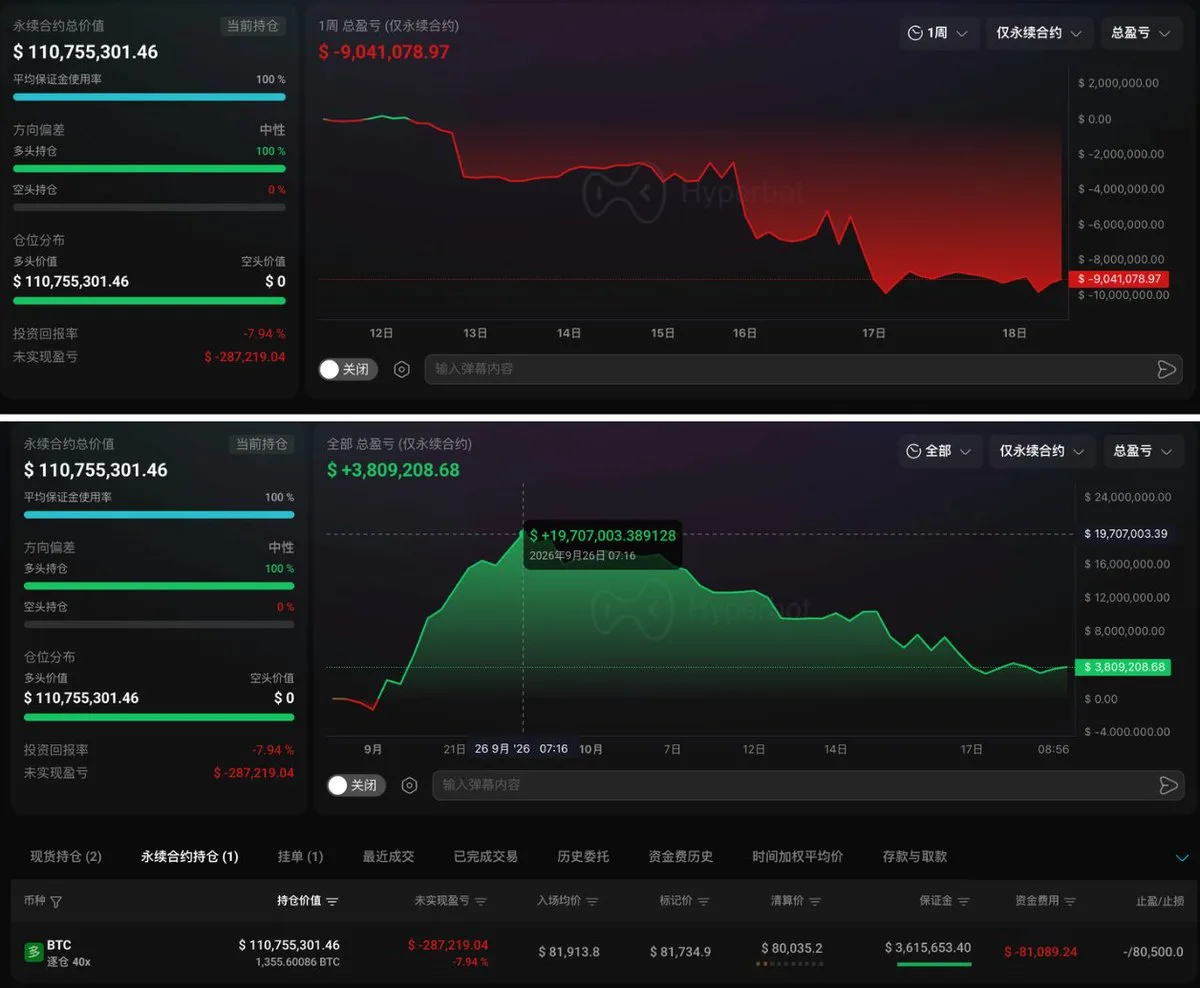Sort table by 保证金 column icon

(x=964, y=901)
